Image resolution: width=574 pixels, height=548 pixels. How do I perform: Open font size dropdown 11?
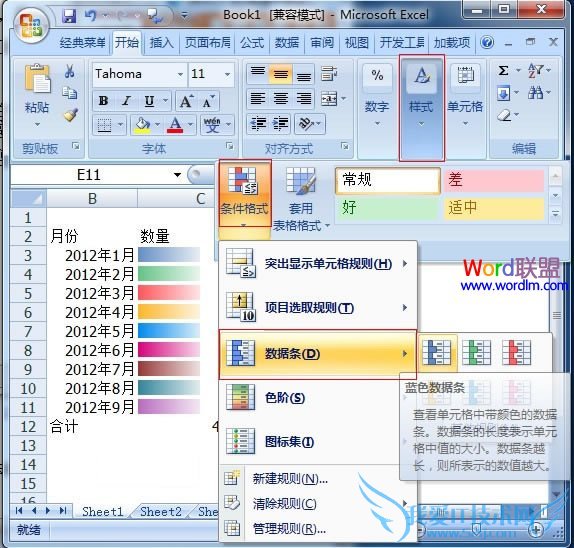pos(227,74)
